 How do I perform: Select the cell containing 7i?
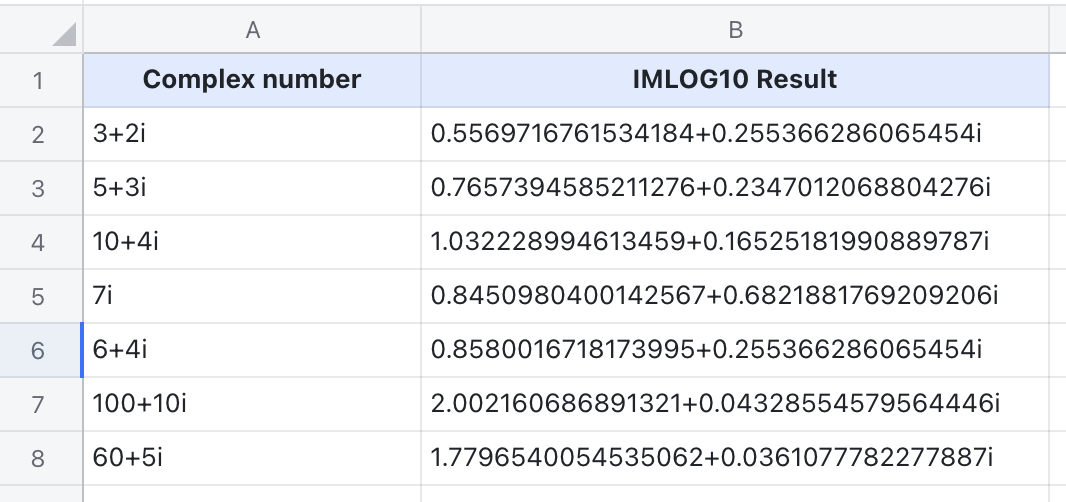coord(252,296)
